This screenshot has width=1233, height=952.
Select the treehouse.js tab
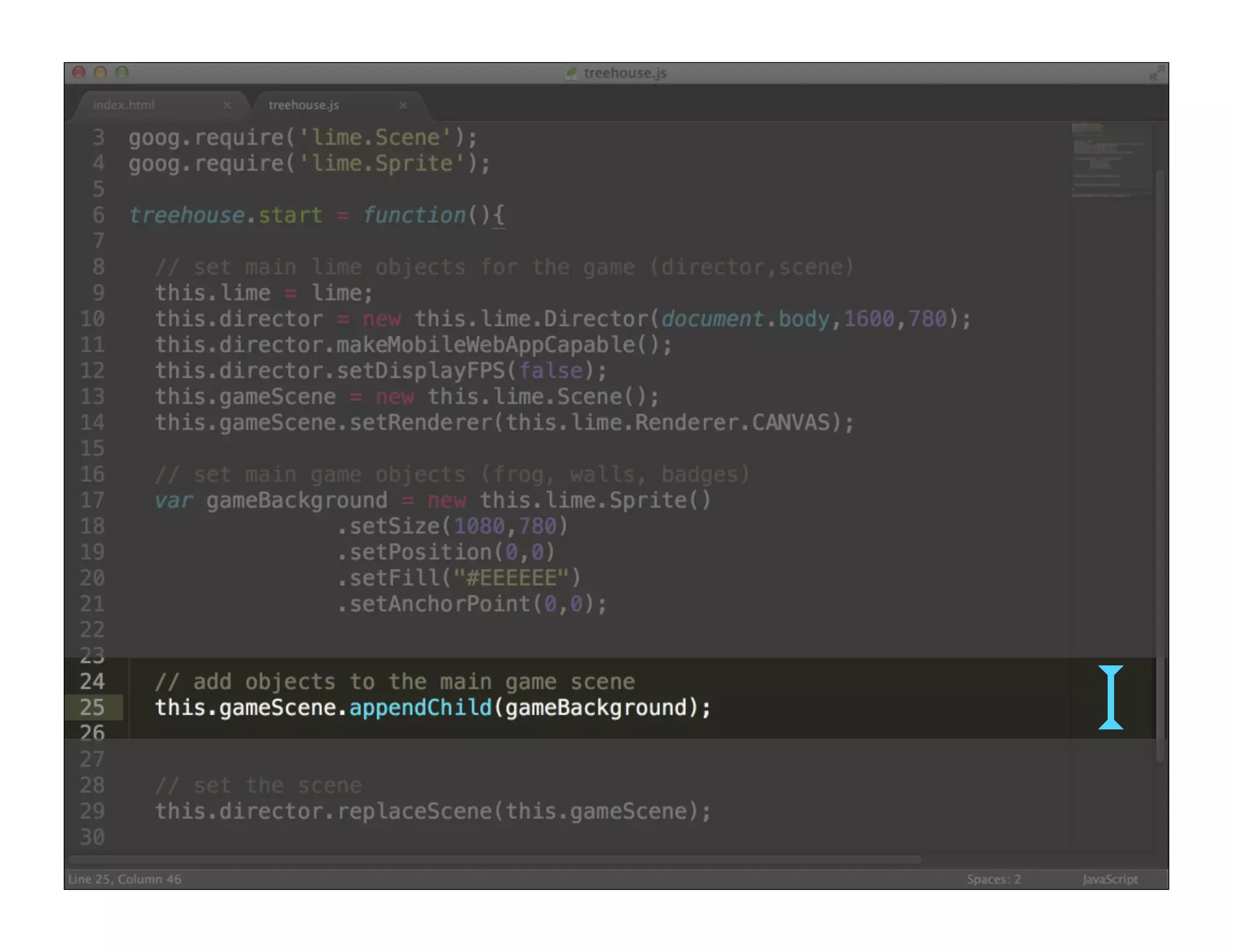pyautogui.click(x=303, y=105)
